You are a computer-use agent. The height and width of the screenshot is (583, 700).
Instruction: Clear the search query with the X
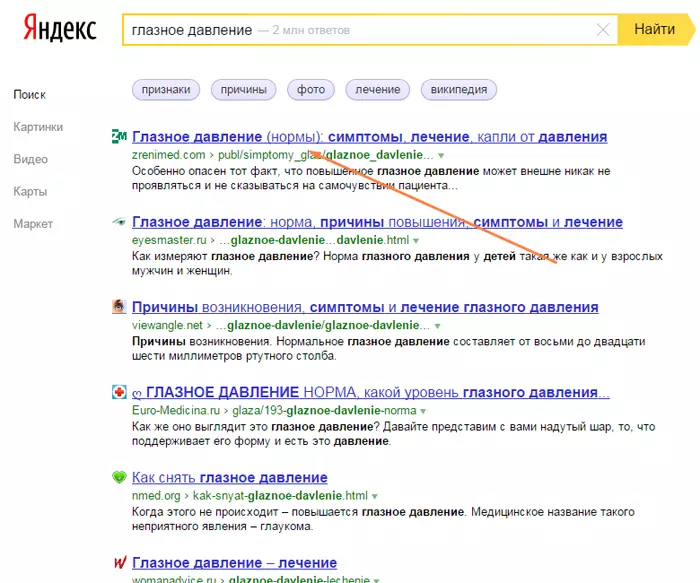(x=603, y=30)
